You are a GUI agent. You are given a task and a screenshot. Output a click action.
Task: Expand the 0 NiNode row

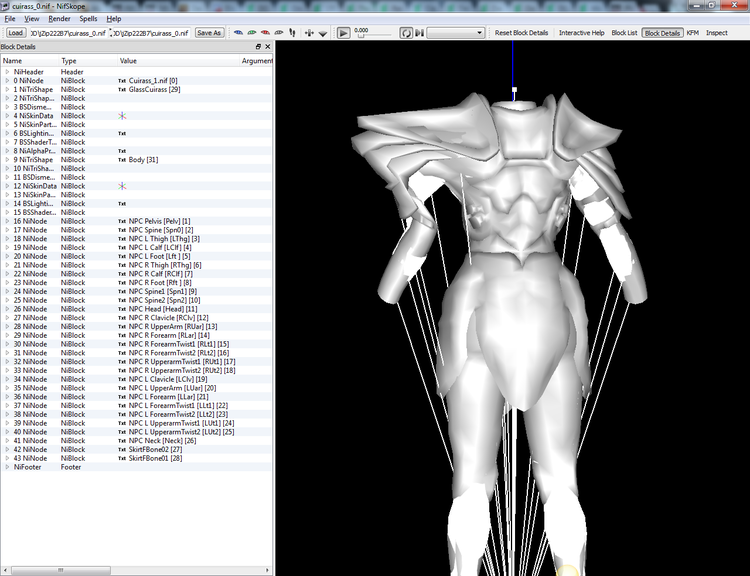click(7, 80)
